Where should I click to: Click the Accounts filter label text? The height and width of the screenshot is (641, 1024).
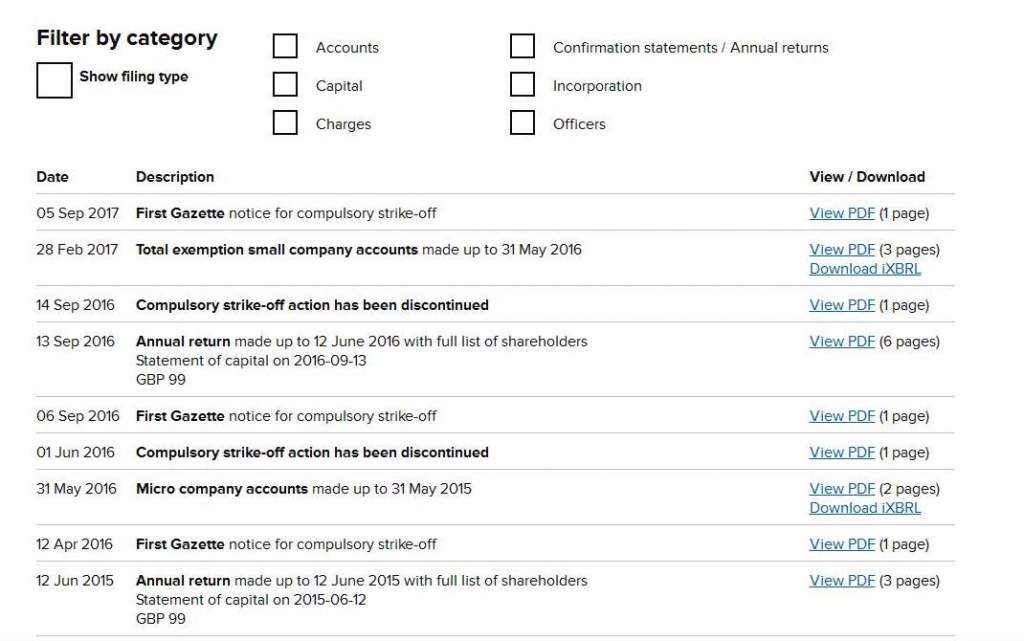tap(347, 48)
